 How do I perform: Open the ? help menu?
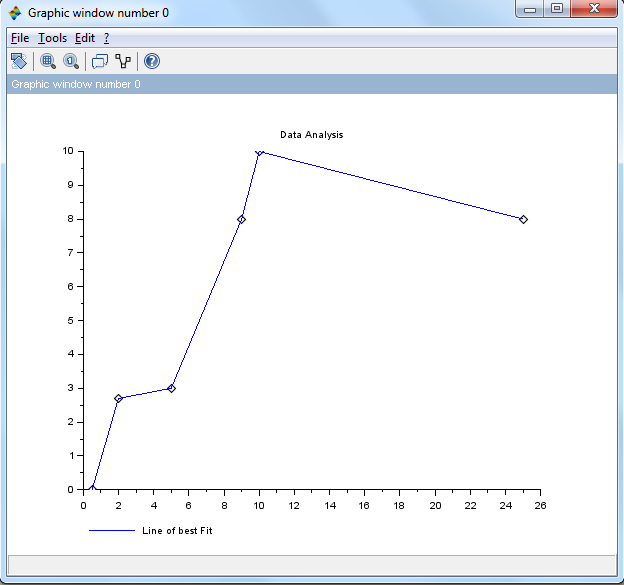pos(106,38)
